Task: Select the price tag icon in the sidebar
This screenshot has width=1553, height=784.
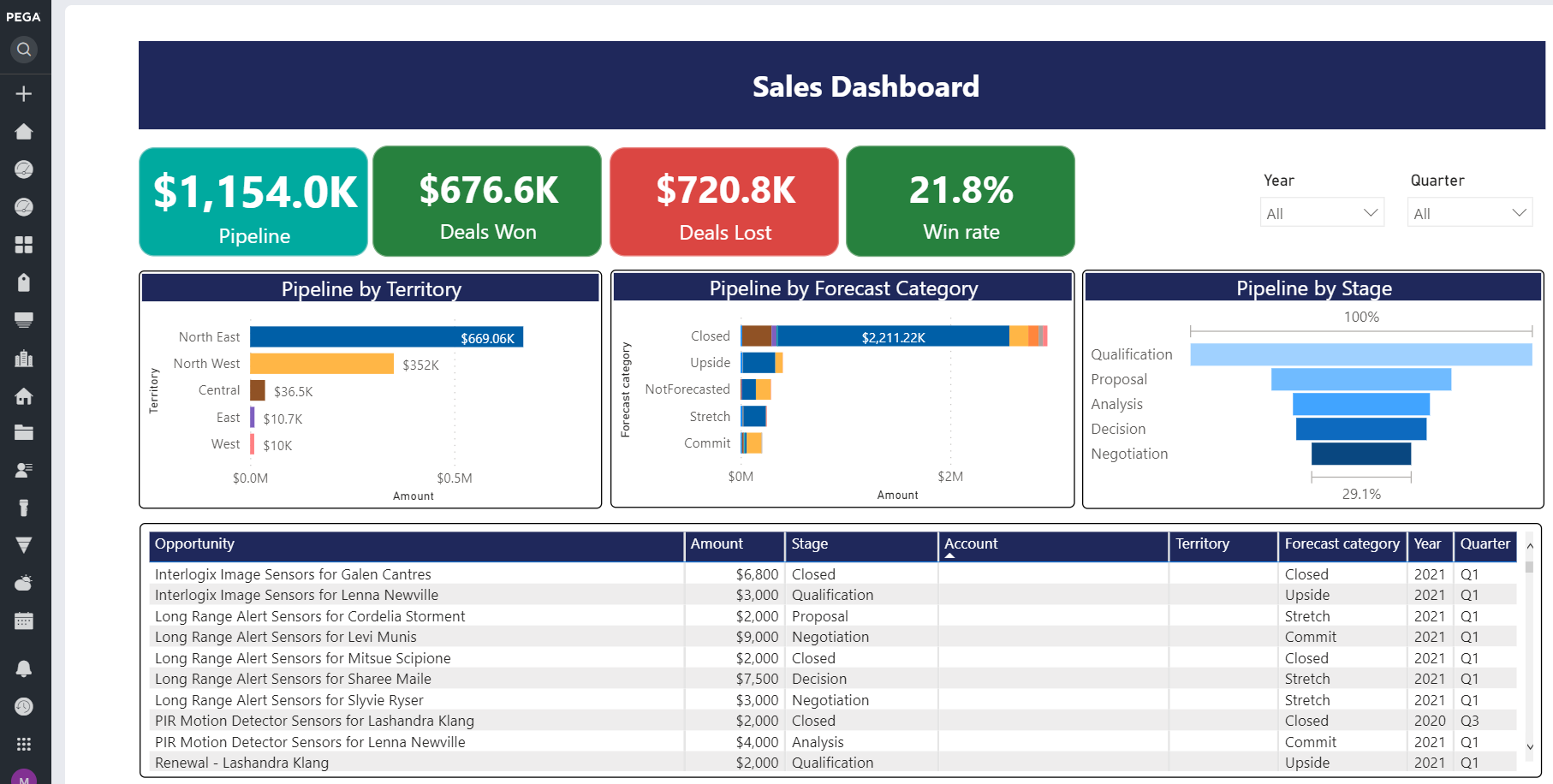Action: coord(24,282)
